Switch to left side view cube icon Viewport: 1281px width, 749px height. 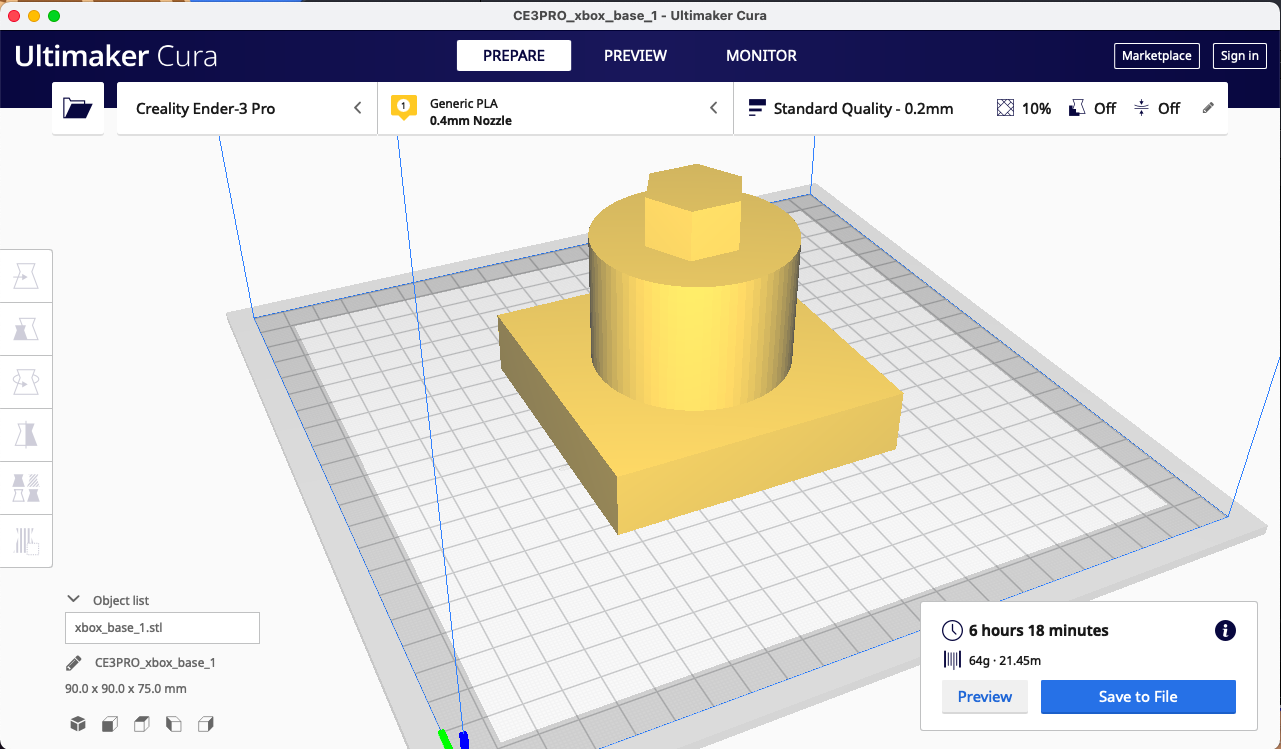[174, 723]
